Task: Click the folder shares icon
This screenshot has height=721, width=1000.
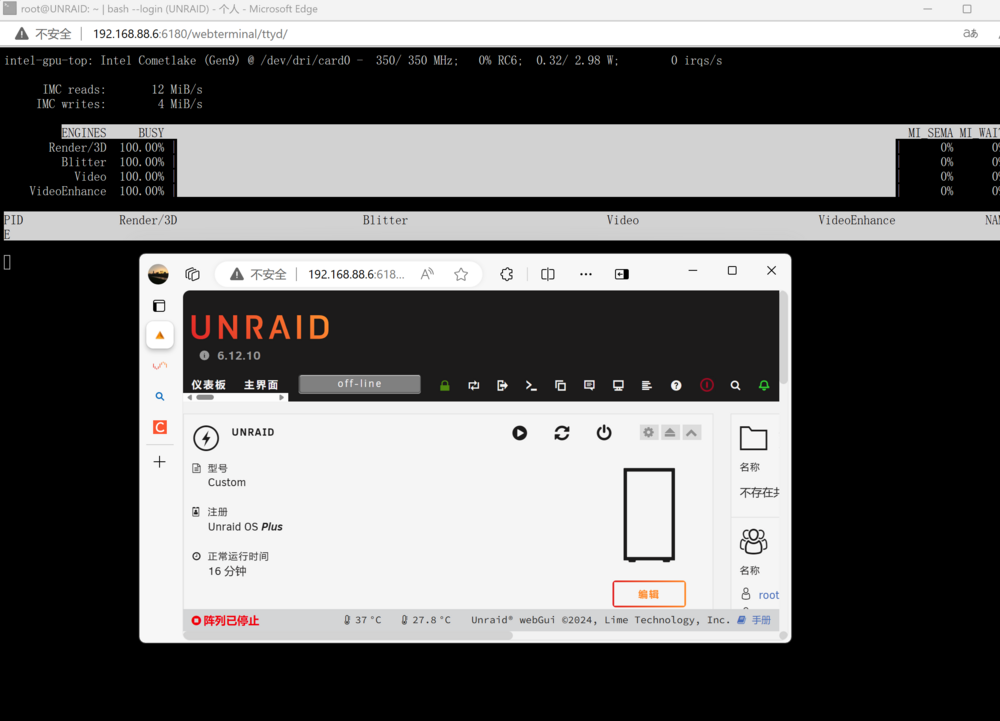Action: (753, 438)
